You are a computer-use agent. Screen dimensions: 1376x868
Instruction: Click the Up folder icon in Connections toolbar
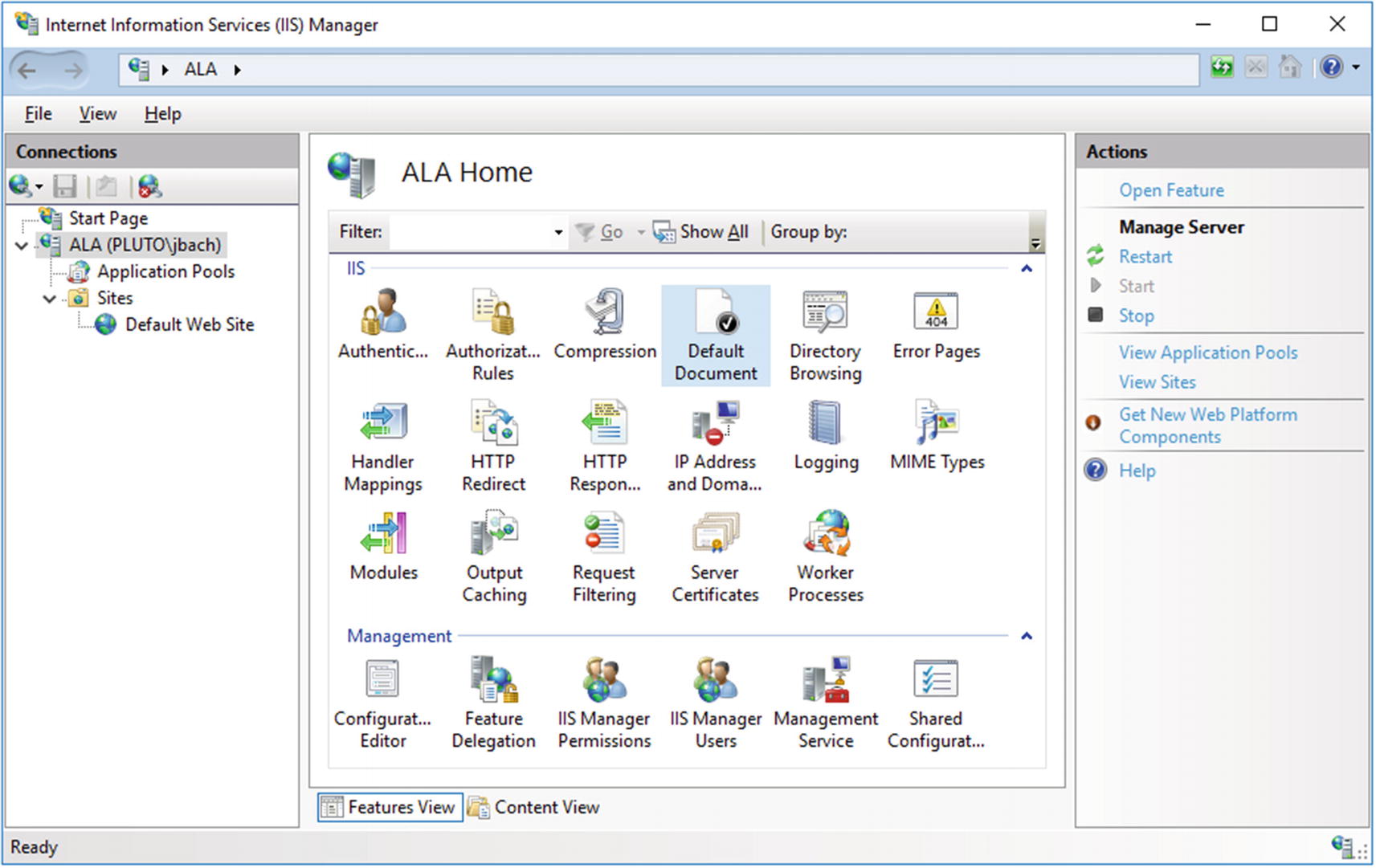pyautogui.click(x=106, y=186)
